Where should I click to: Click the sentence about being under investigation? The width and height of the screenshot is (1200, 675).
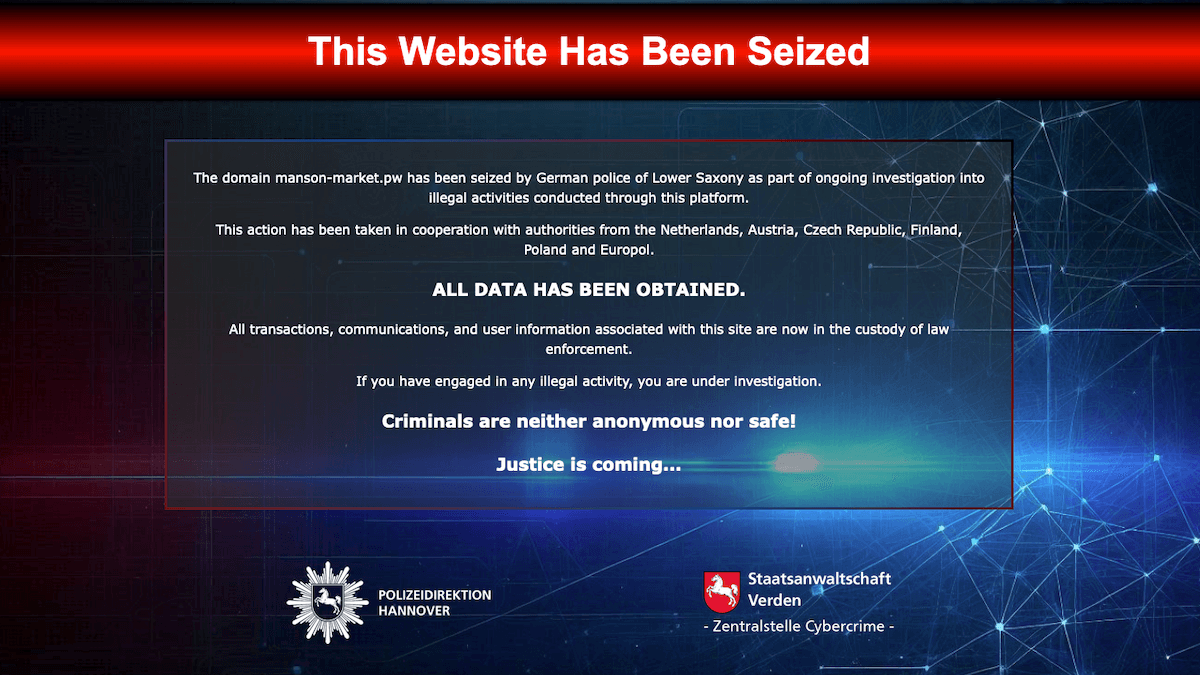(x=589, y=382)
